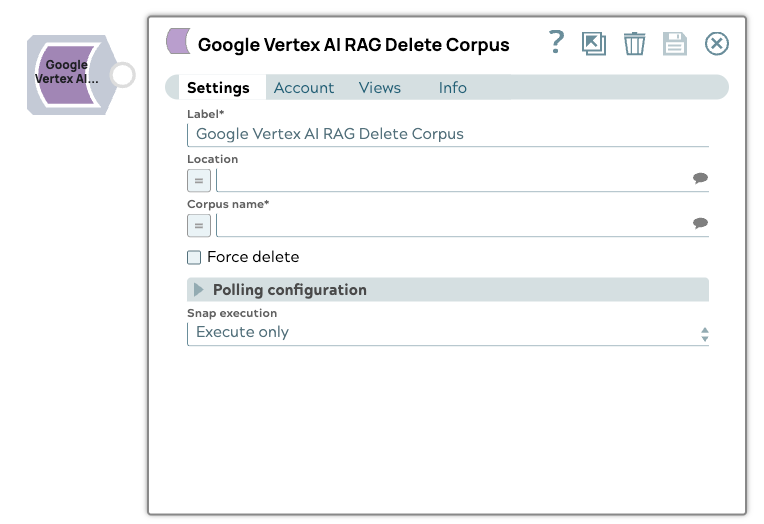The width and height of the screenshot is (764, 524).
Task: Open suggestions bubble for Corpus name
Action: (700, 224)
